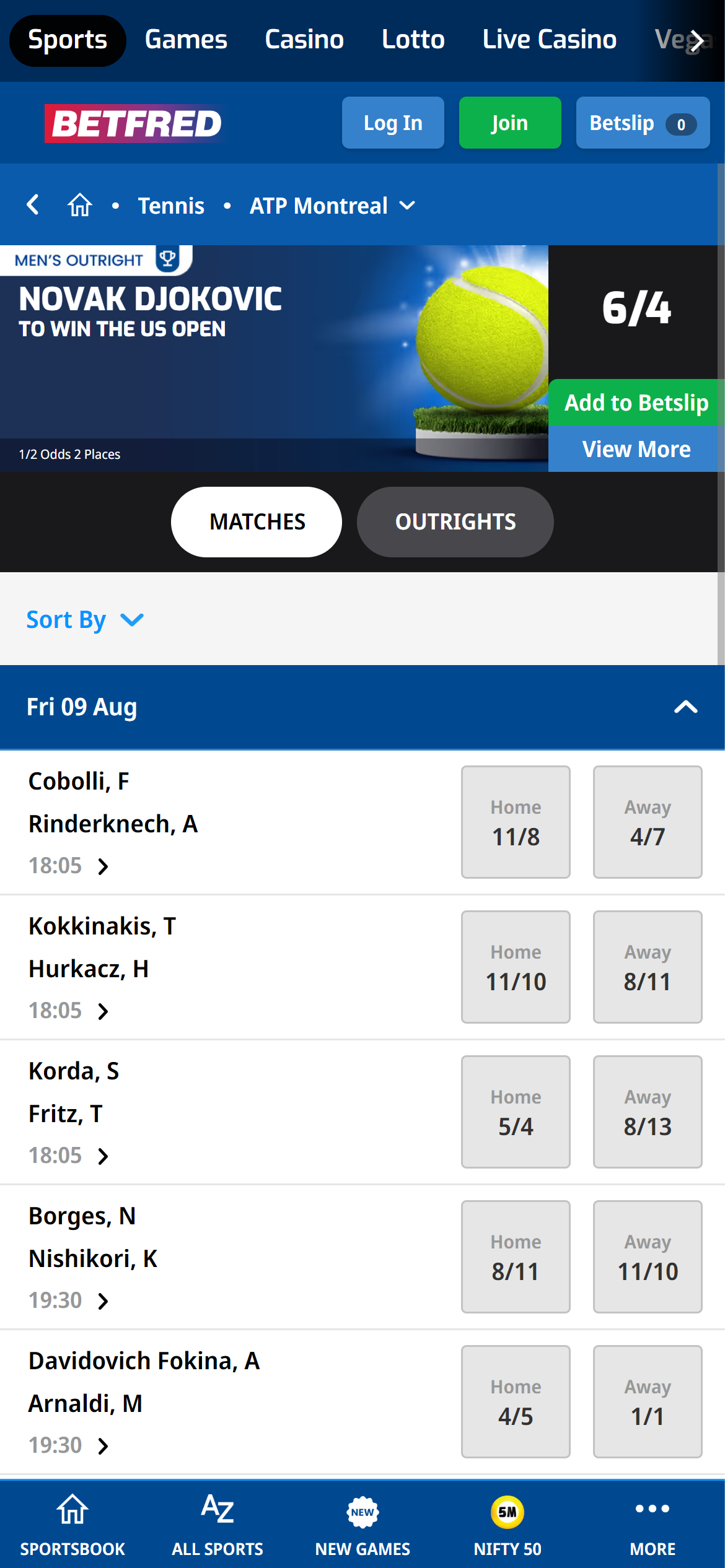
Task: Open the New Games icon
Action: (x=362, y=1523)
